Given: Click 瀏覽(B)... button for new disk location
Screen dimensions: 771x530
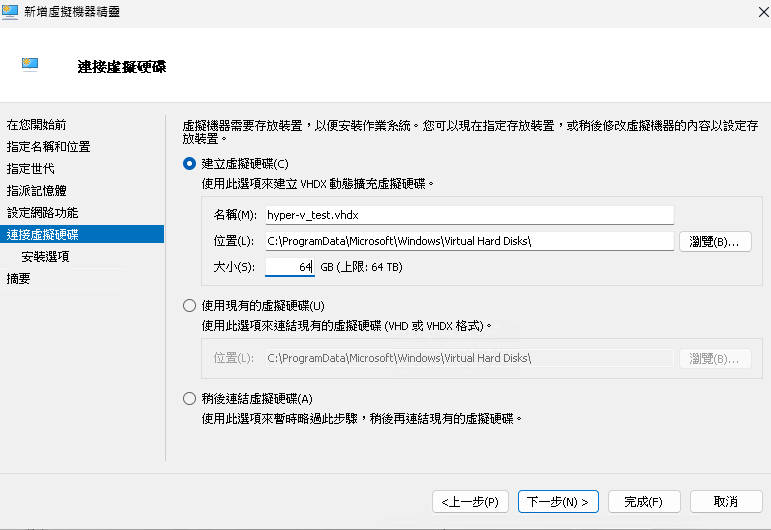Looking at the screenshot, I should coord(715,241).
